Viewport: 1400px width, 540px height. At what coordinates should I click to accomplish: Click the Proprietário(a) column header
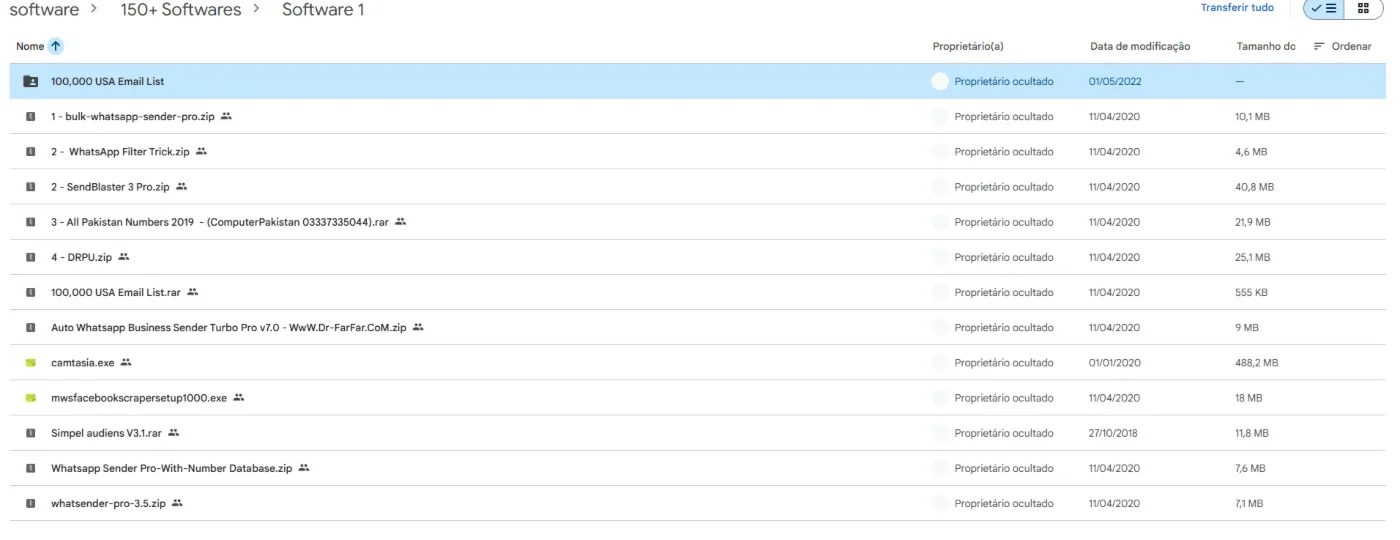[x=968, y=46]
